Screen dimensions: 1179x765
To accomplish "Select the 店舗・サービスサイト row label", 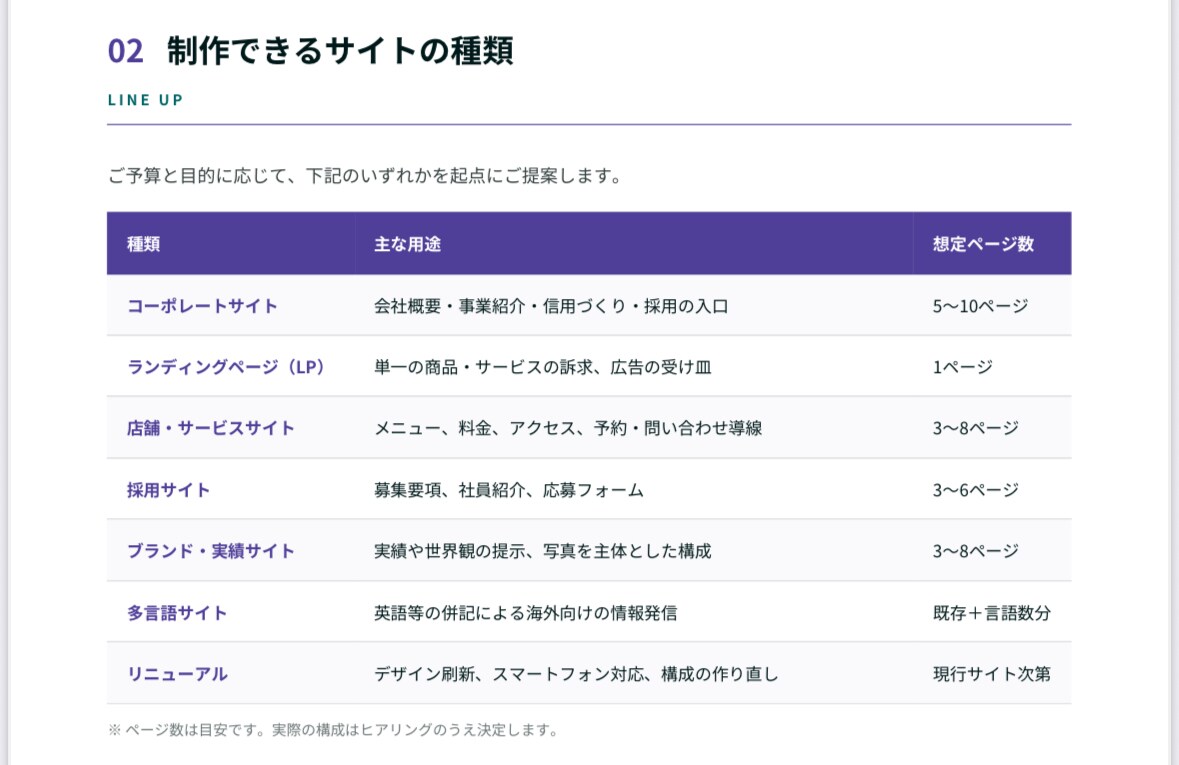I will pyautogui.click(x=211, y=428).
